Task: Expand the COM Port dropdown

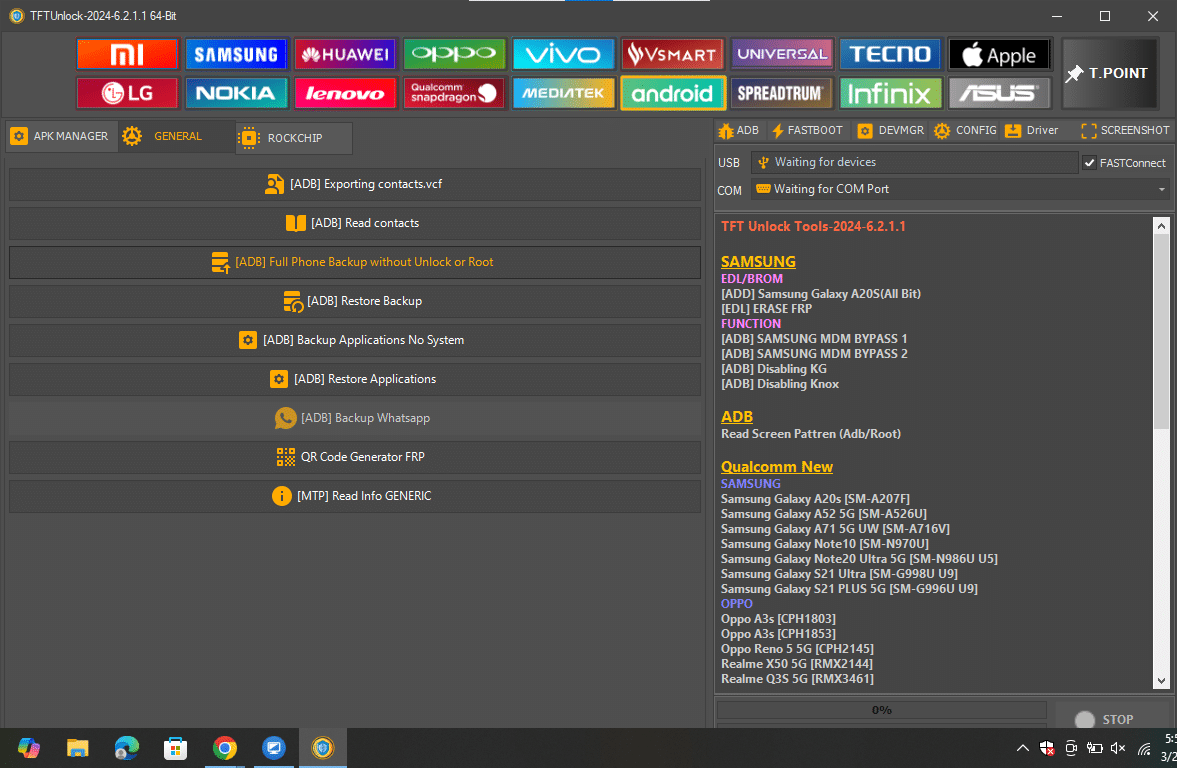Action: 1160,189
